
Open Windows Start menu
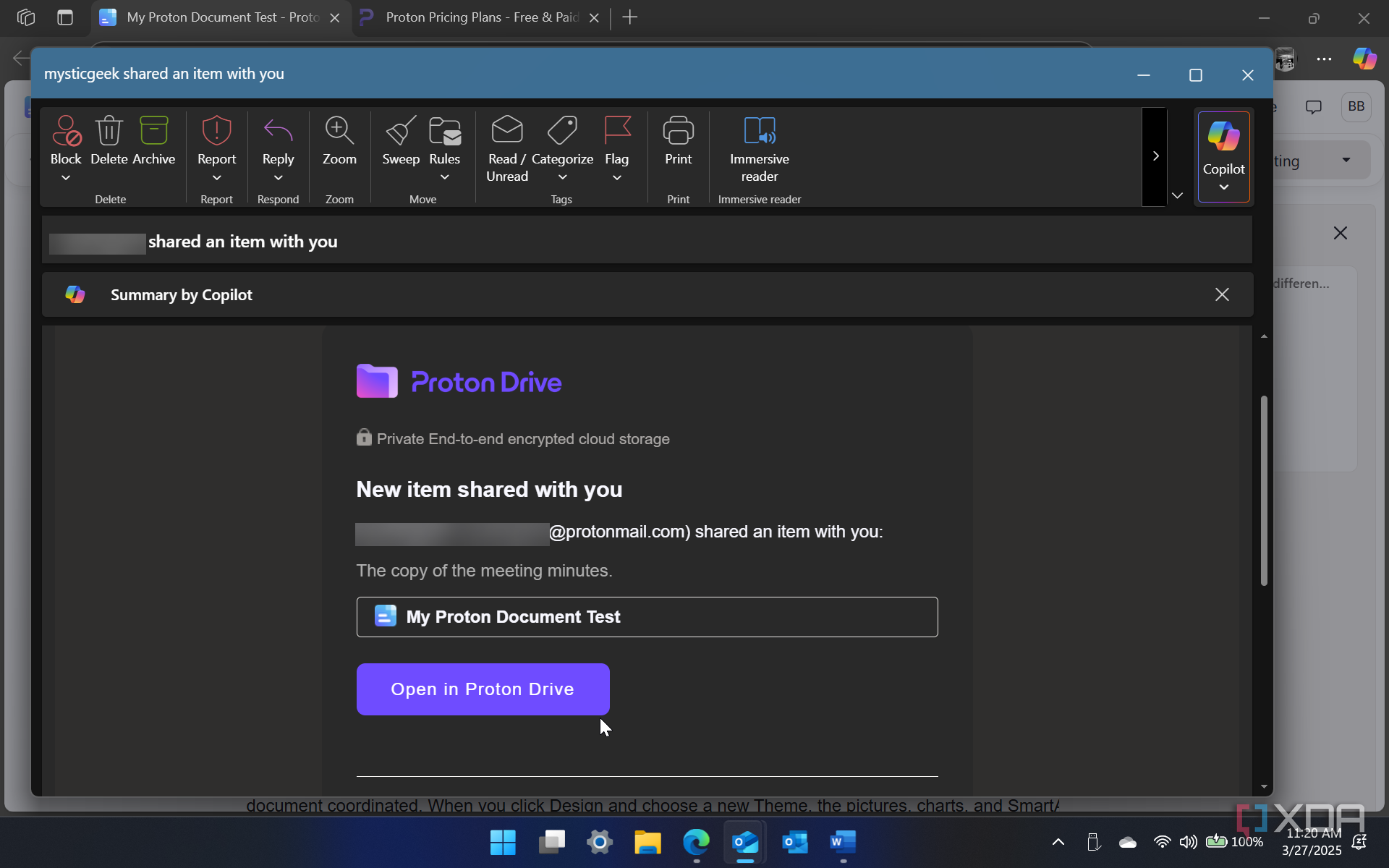coord(503,842)
